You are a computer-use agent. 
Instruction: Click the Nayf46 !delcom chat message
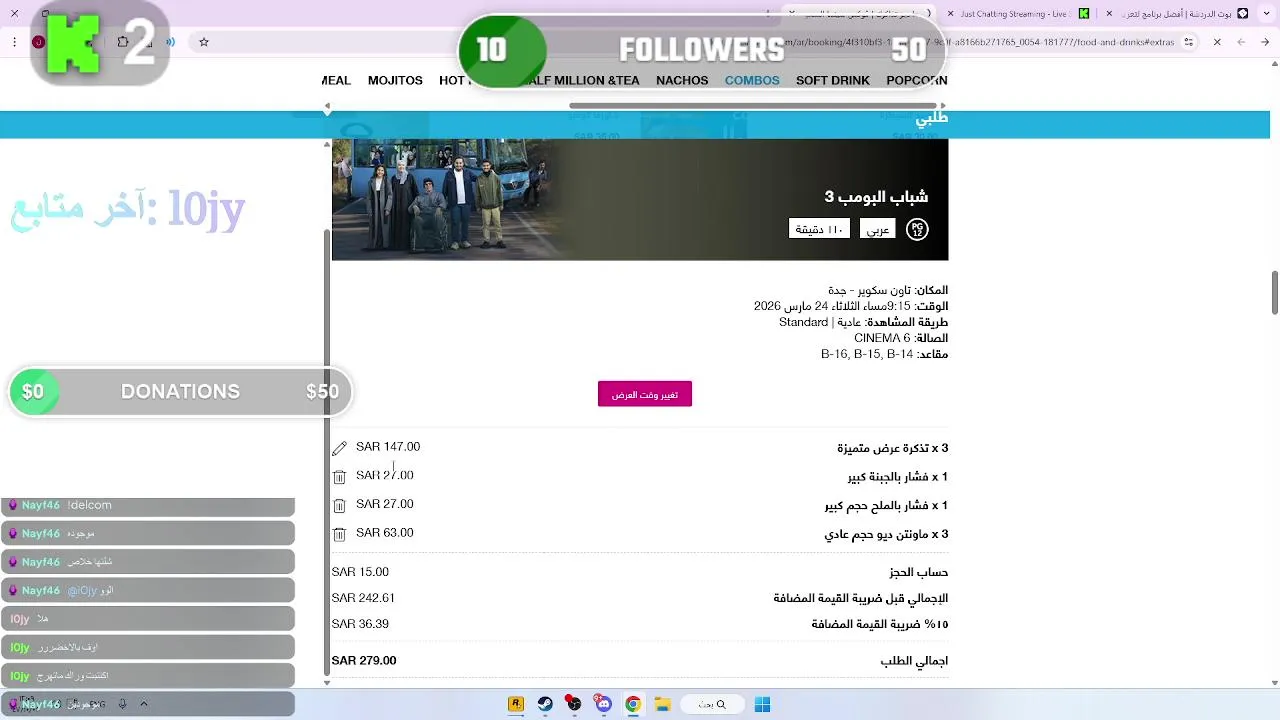[x=148, y=506]
